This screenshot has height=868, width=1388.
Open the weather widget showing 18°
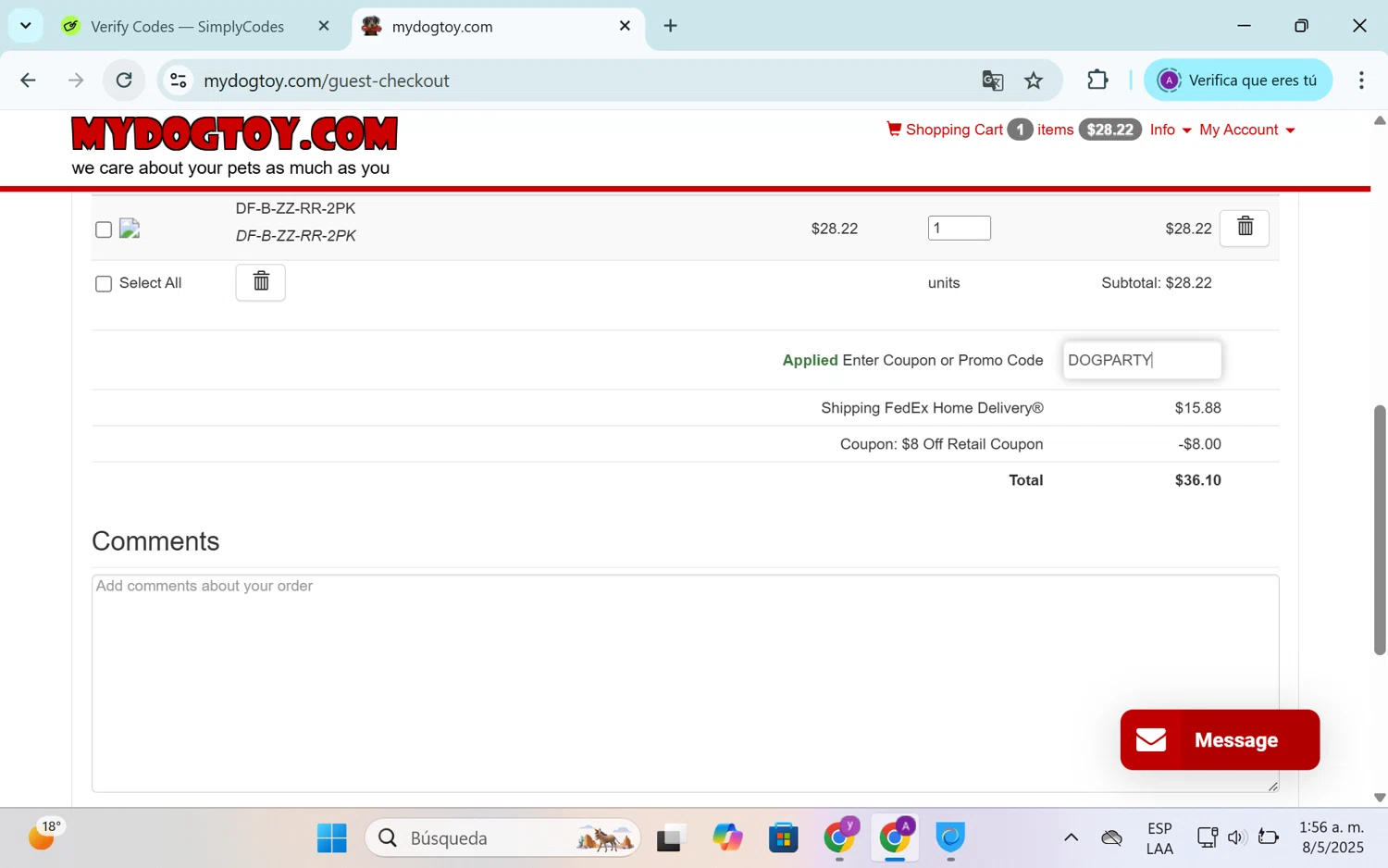(x=44, y=835)
